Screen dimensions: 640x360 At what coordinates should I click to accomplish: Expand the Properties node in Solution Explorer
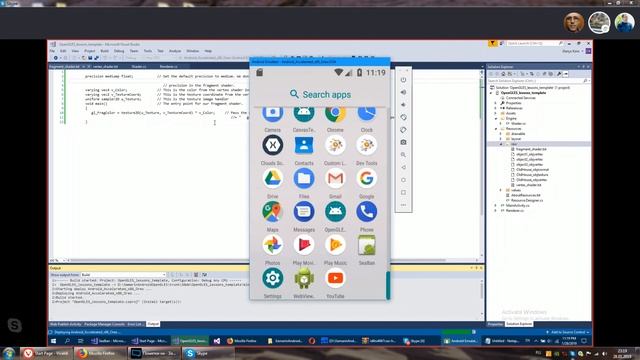tap(496, 103)
